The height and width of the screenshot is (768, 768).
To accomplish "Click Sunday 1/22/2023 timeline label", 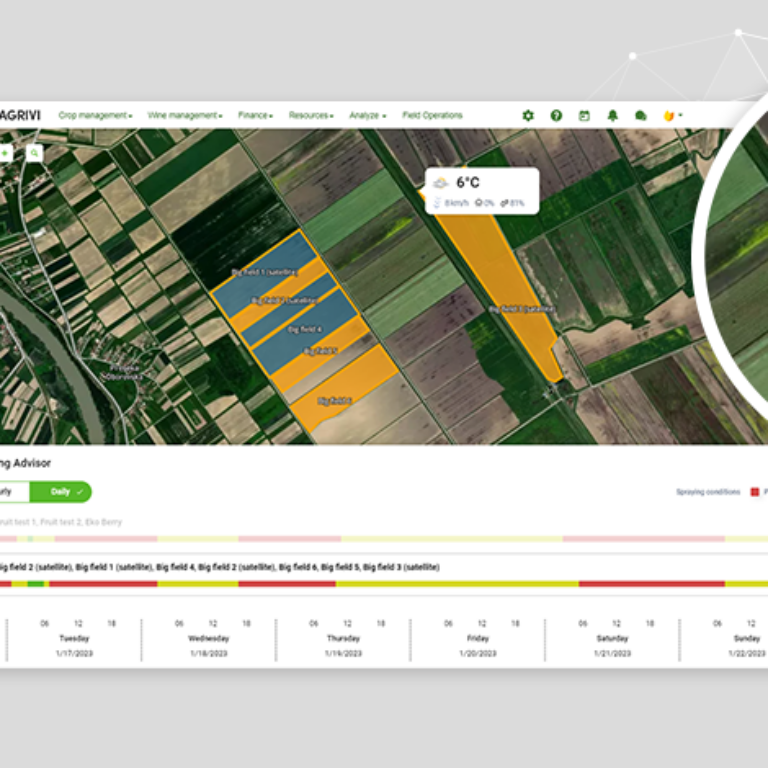I will click(747, 646).
